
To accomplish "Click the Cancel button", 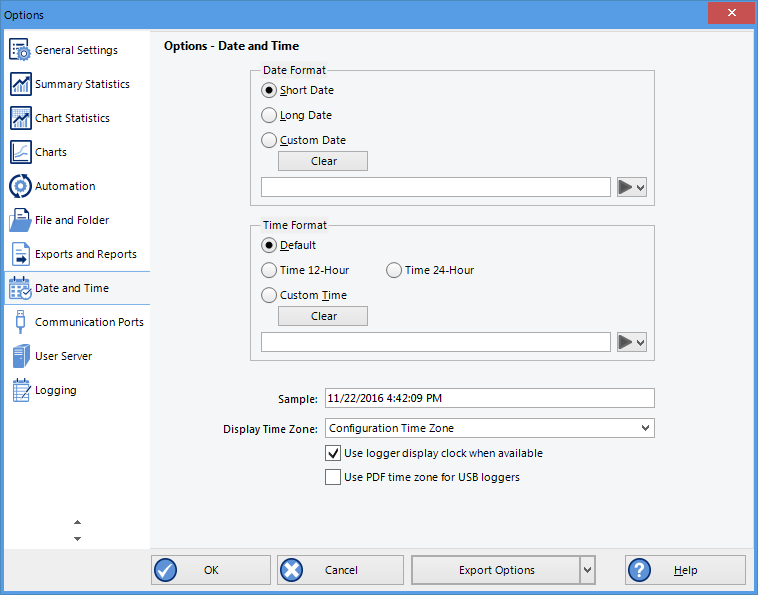I will pos(341,570).
